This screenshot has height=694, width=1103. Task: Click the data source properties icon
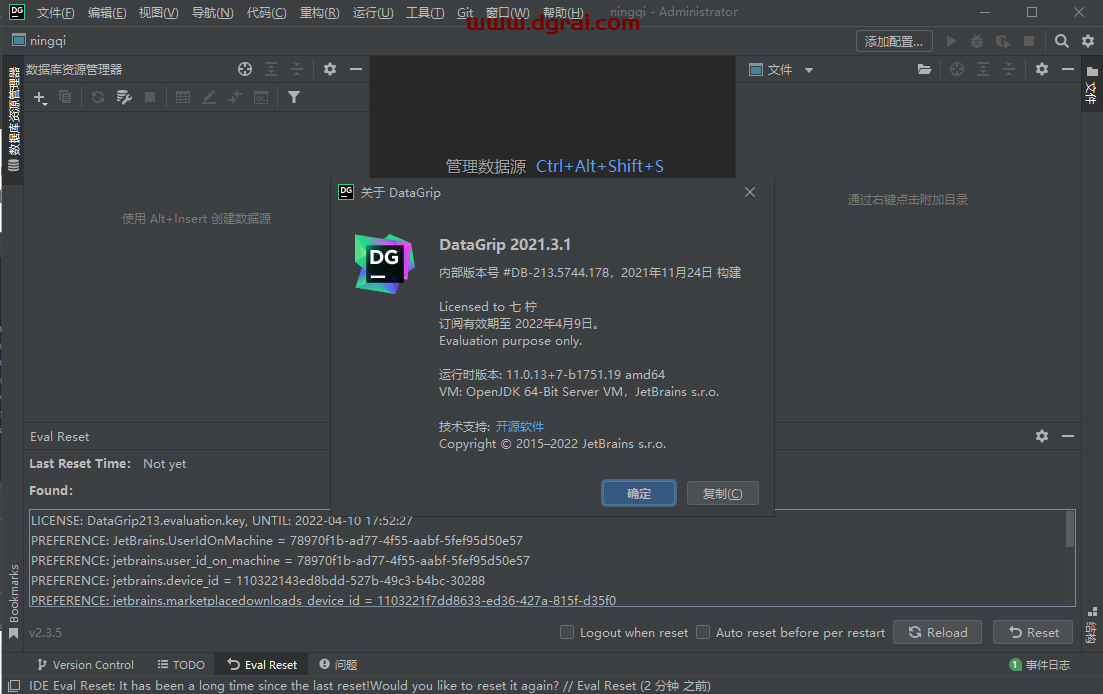pos(124,97)
